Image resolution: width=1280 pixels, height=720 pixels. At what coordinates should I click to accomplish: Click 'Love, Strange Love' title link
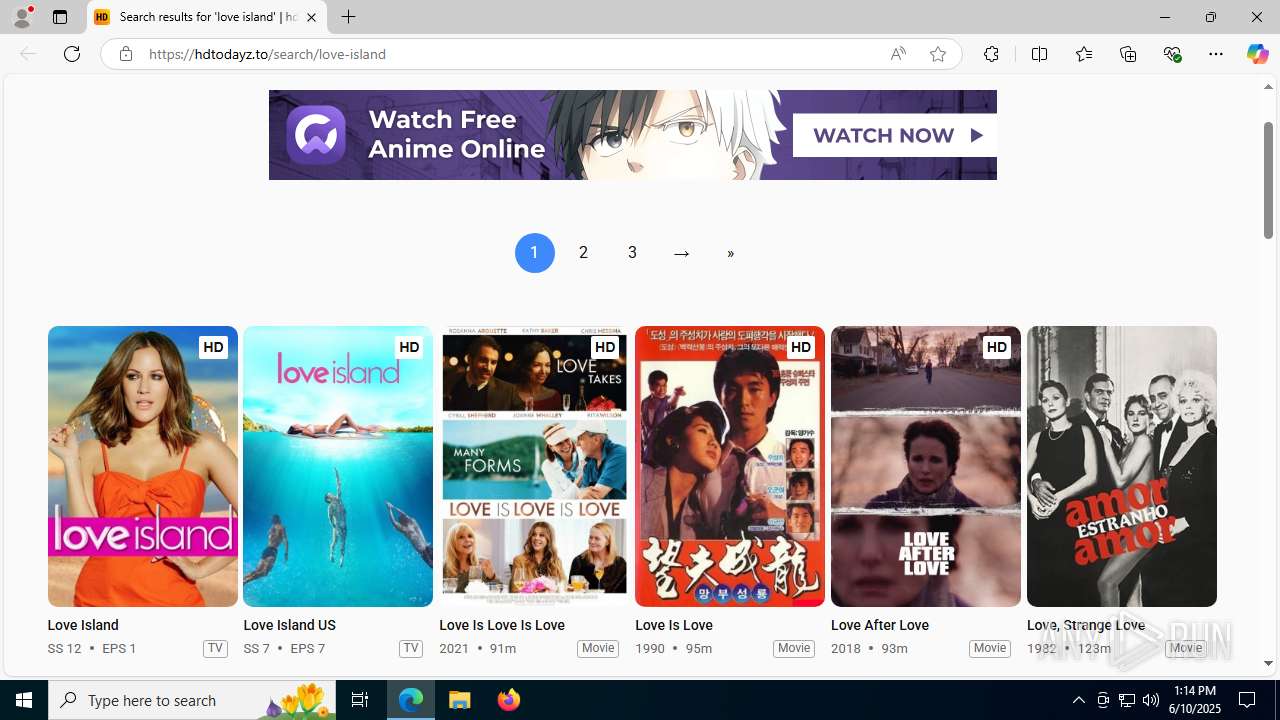1086,625
